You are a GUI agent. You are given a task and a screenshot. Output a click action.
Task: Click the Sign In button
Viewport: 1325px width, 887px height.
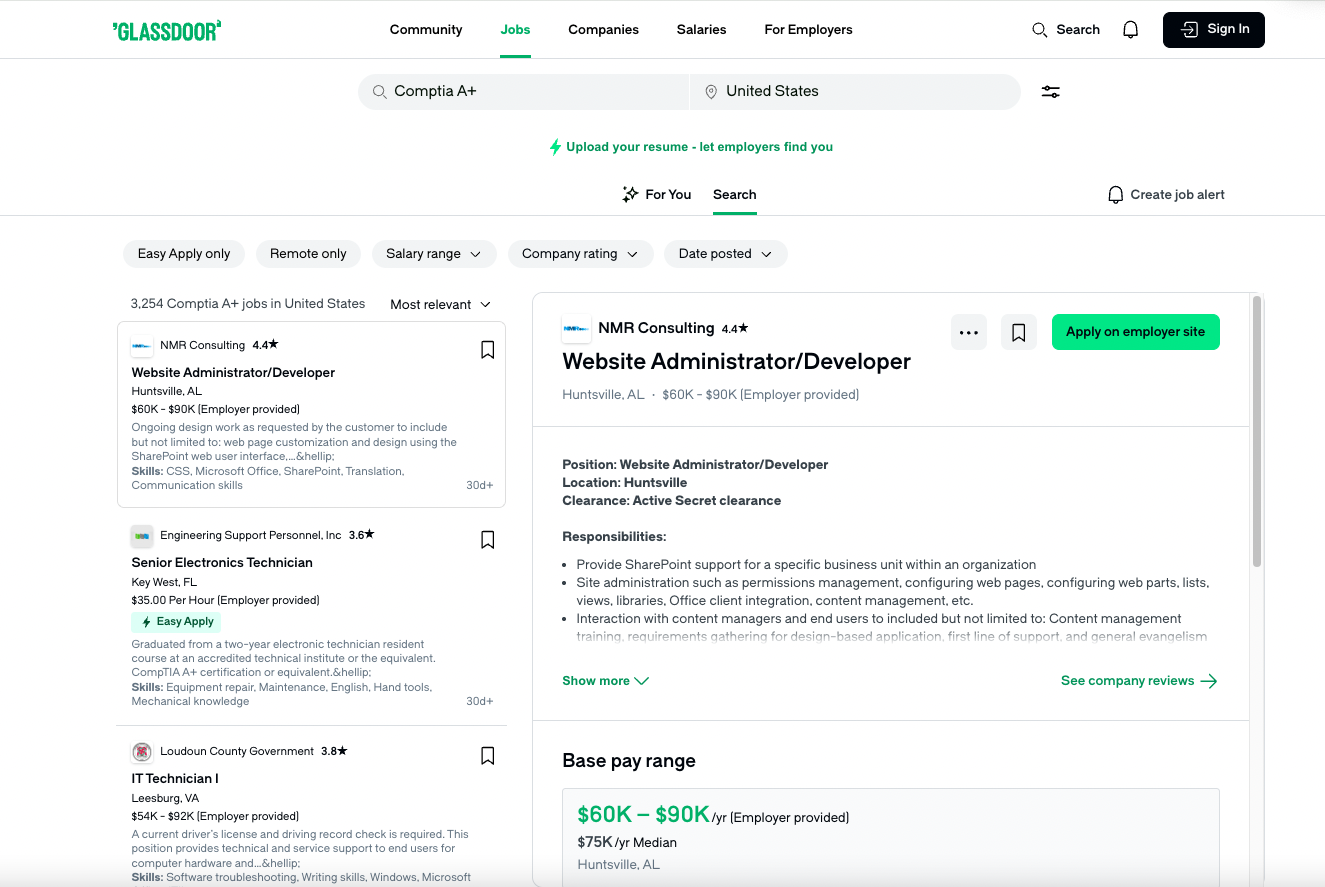[x=1214, y=30]
